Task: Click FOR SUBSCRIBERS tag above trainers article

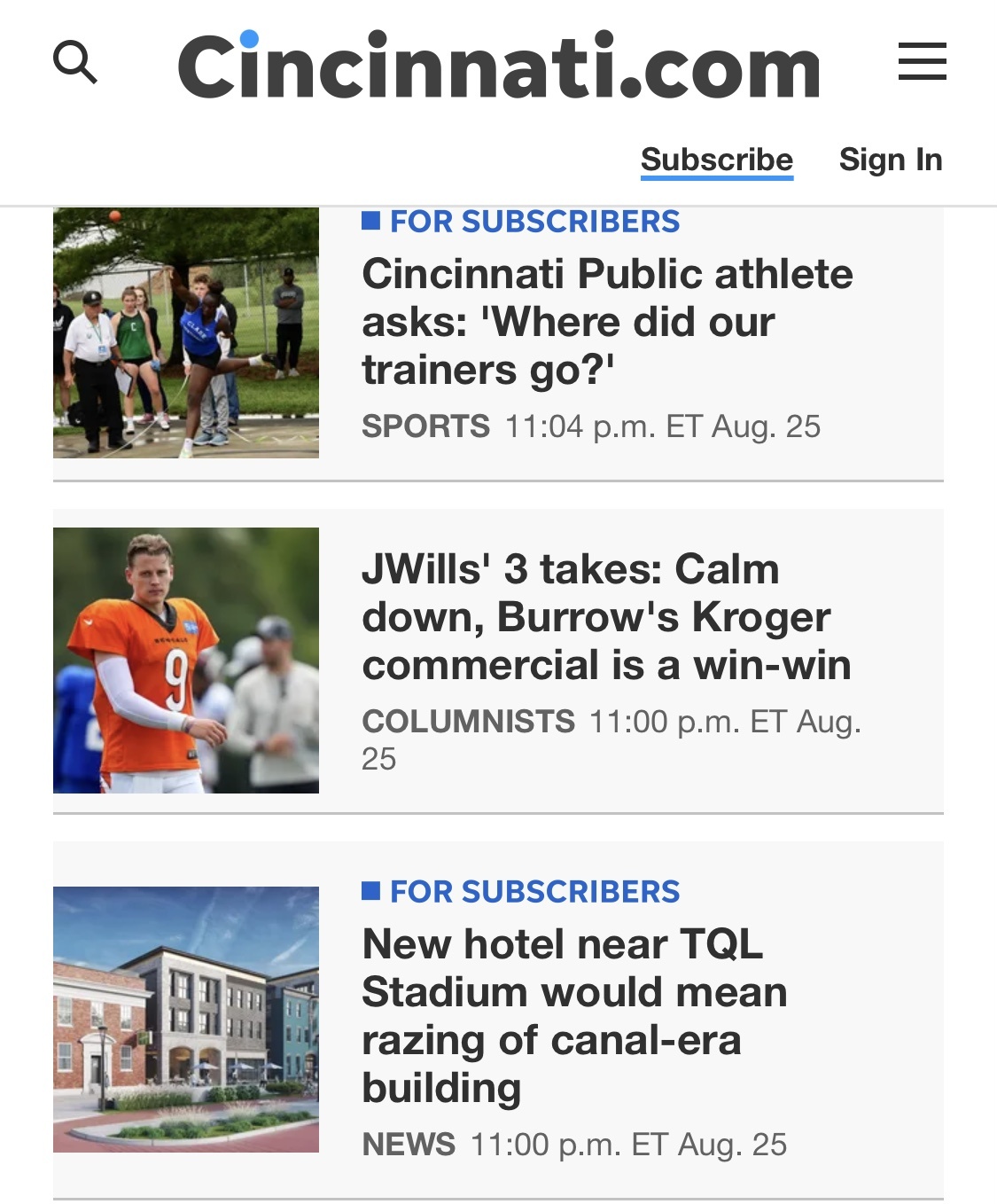Action: (535, 222)
